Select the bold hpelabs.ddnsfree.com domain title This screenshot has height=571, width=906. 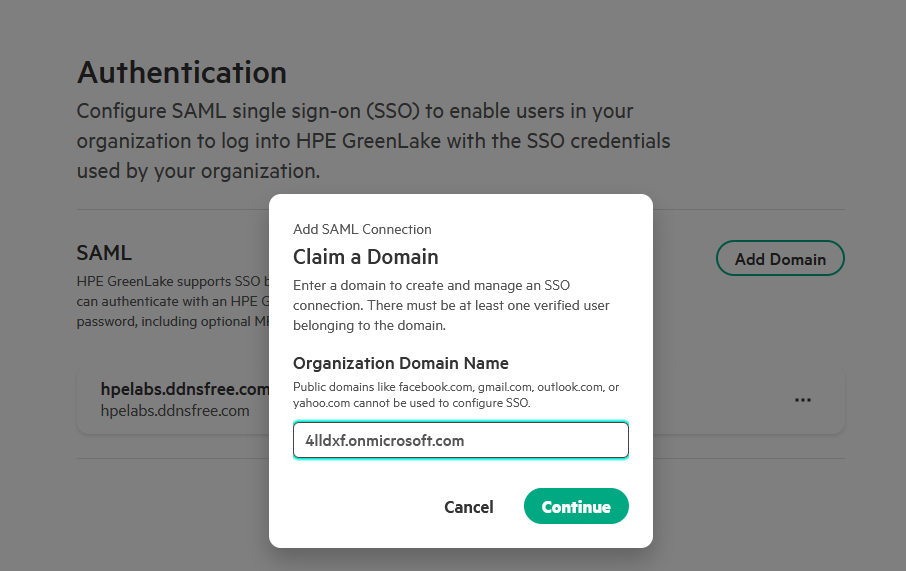[x=185, y=389]
